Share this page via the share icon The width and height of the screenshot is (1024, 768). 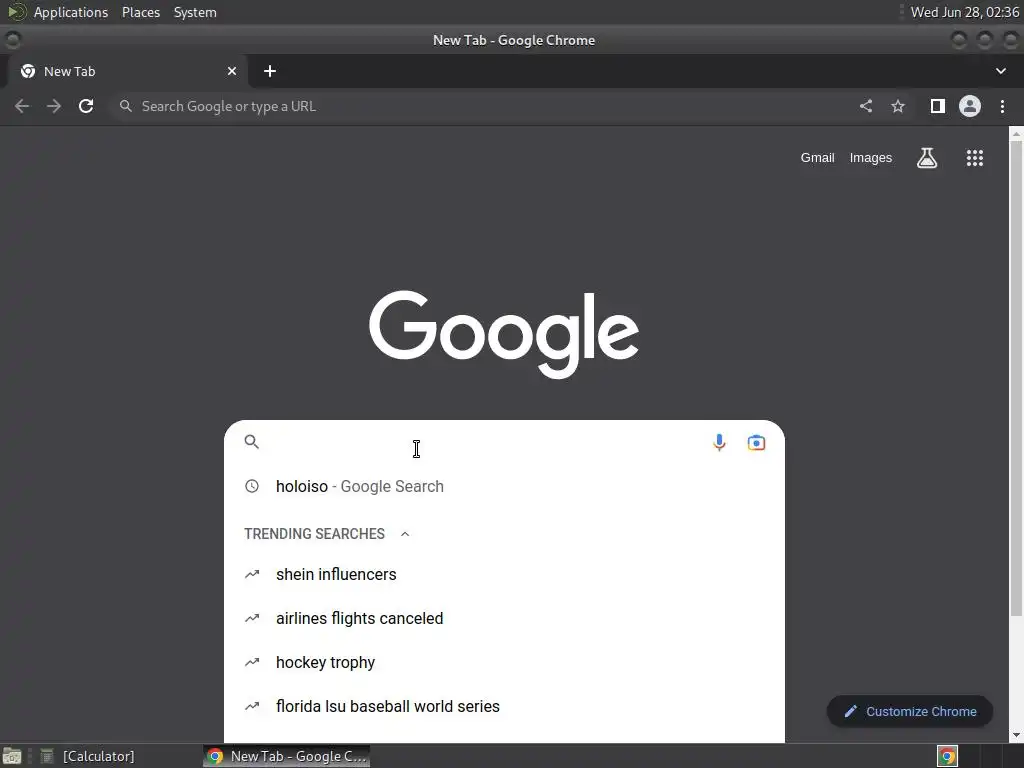pos(866,106)
